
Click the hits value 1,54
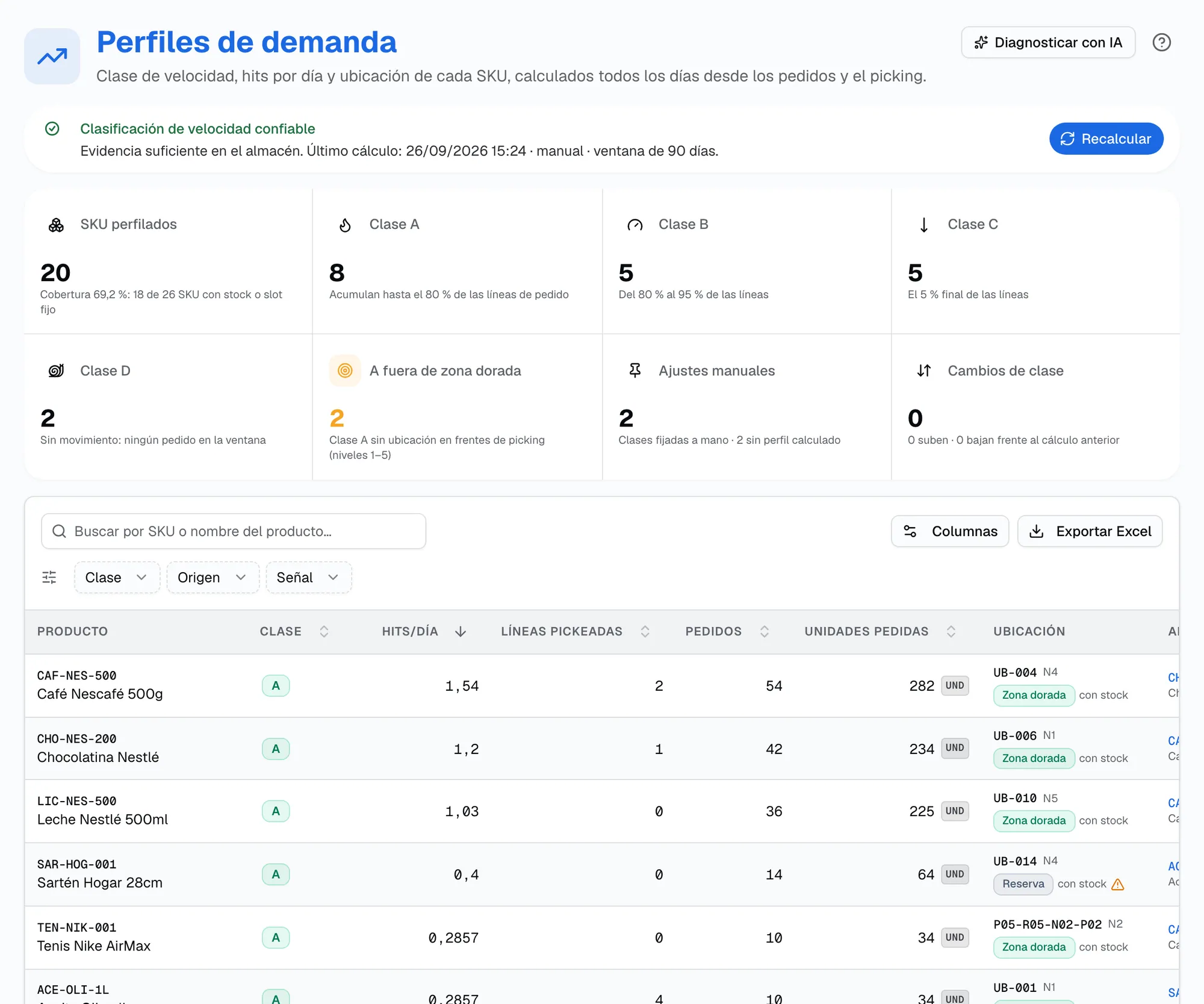coord(462,686)
